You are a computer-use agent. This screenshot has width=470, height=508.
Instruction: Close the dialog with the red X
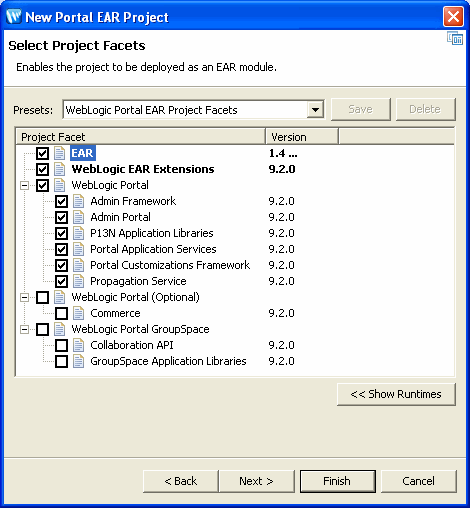453,16
